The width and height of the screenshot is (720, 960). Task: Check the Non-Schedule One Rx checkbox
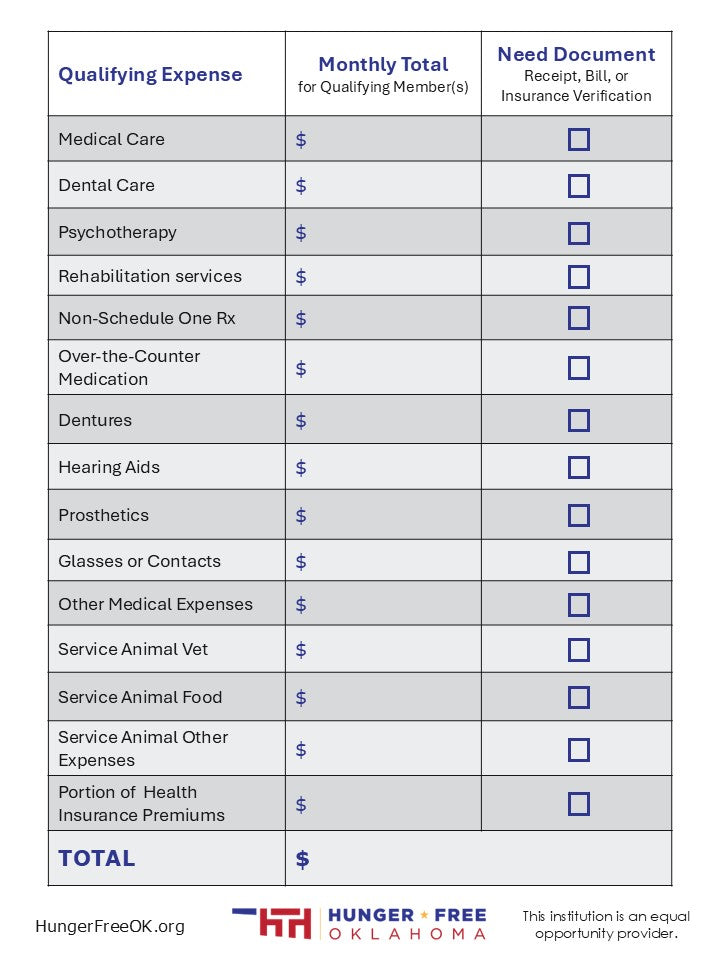(x=578, y=318)
